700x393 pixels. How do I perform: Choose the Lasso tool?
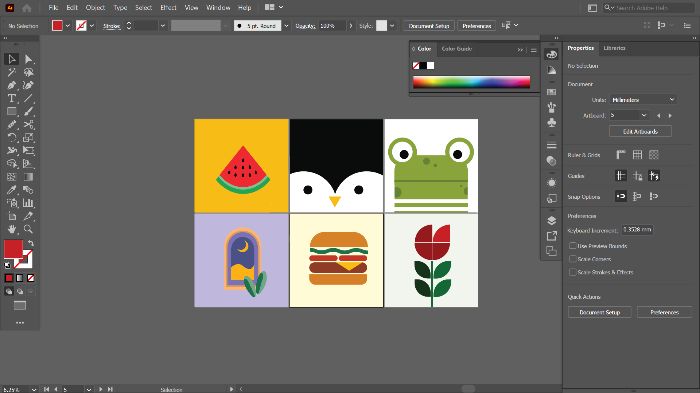point(29,72)
